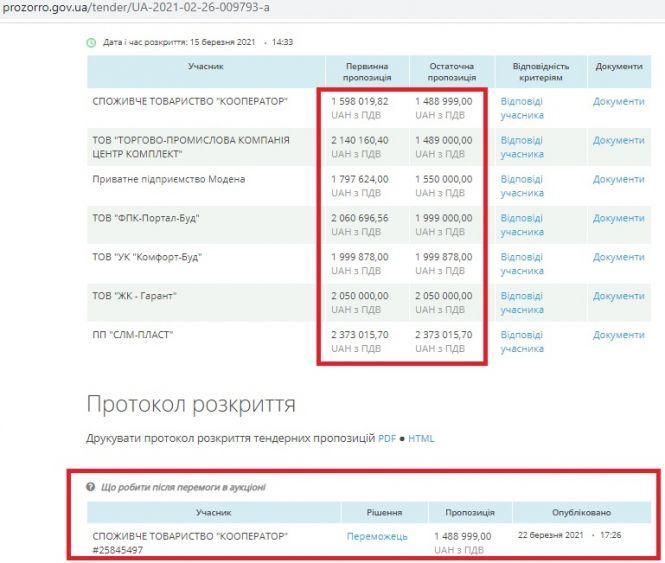Image resolution: width=665 pixels, height=563 pixels.
Task: Select ТОВ ТОРГОВО-ПРОМИСЛОВА КОМПАНІЯ ЦЕНТР КОМПЛЕКТ name
Action: tap(191, 147)
